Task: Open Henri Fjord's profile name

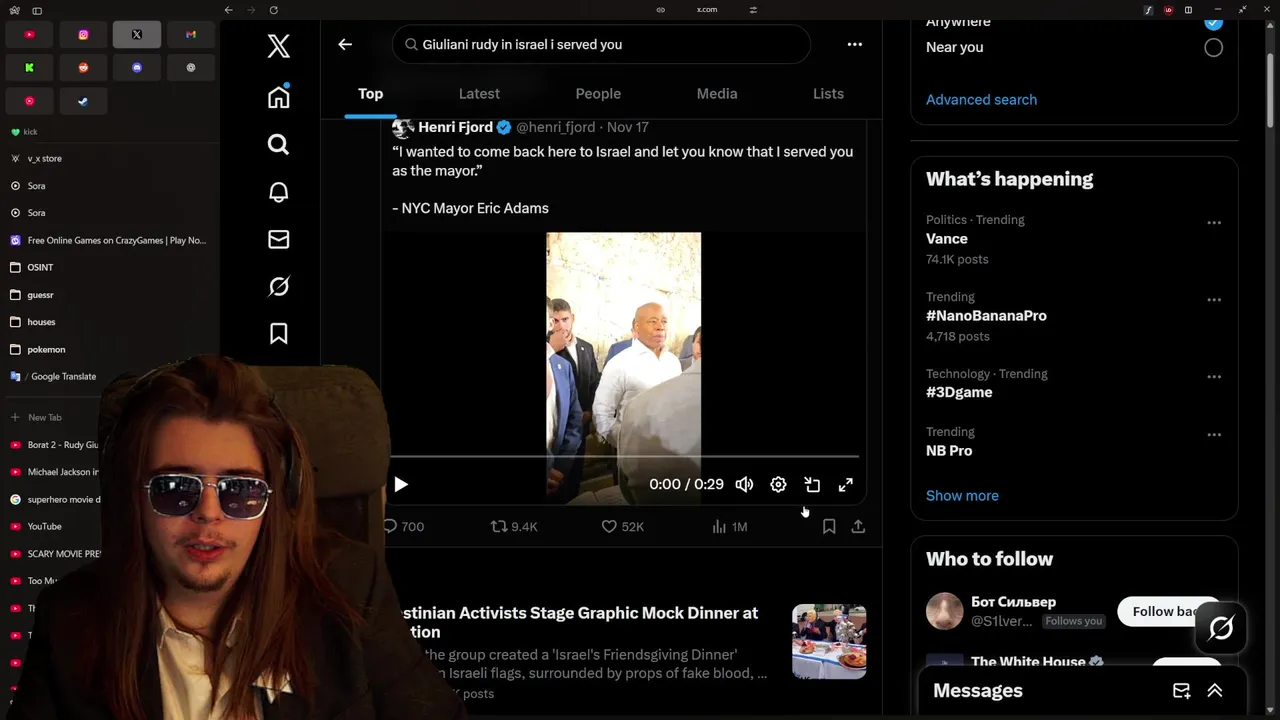Action: [x=455, y=127]
